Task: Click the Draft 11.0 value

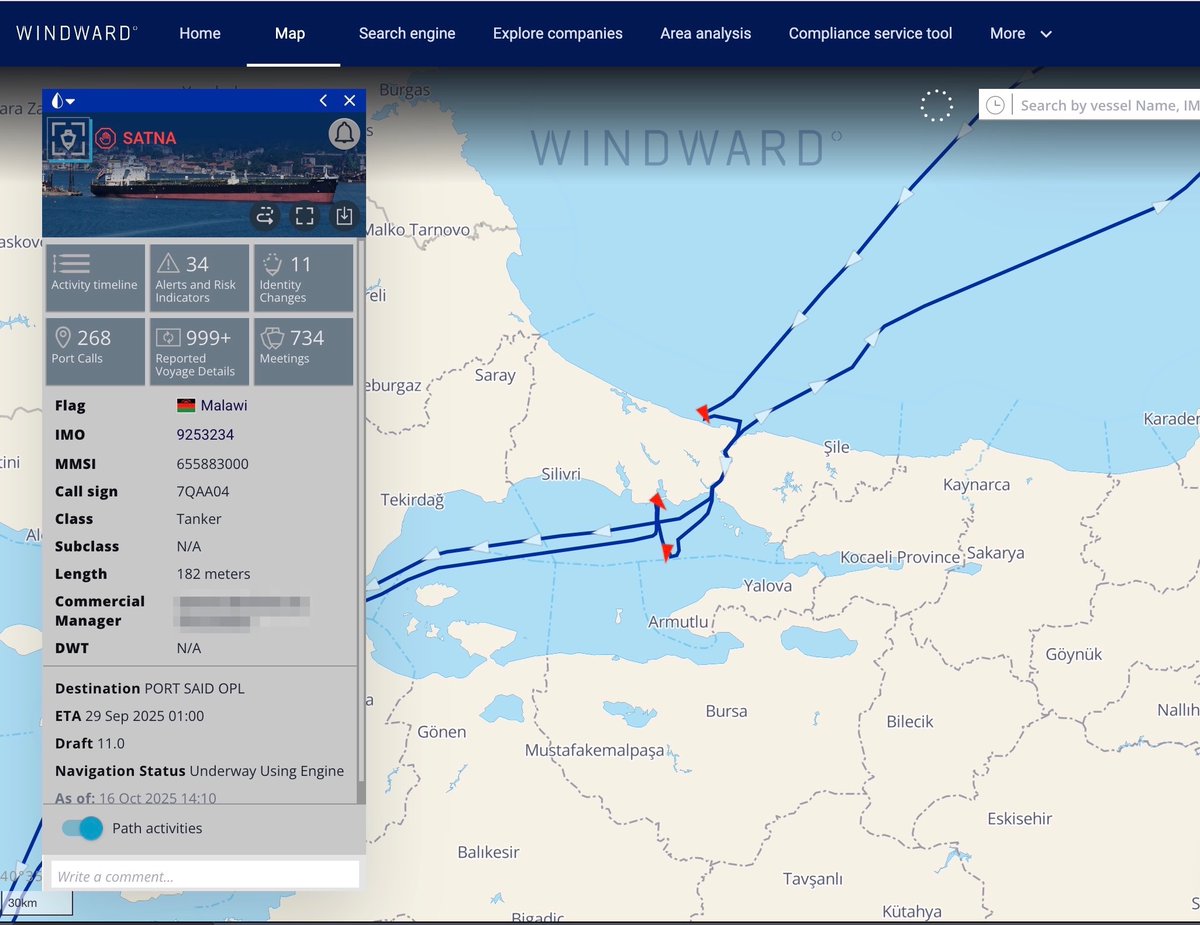Action: 111,743
